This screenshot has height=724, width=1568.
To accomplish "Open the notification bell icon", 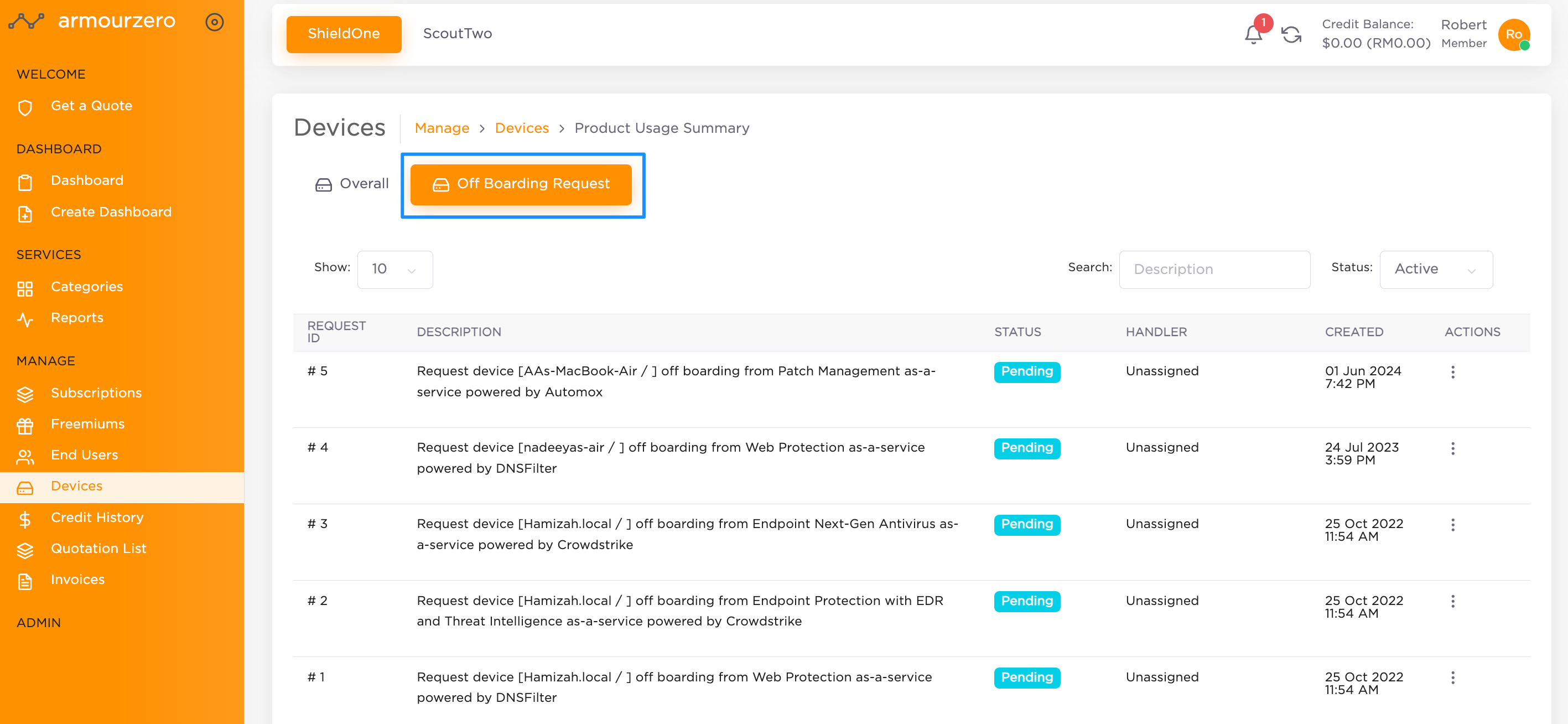I will [1253, 34].
